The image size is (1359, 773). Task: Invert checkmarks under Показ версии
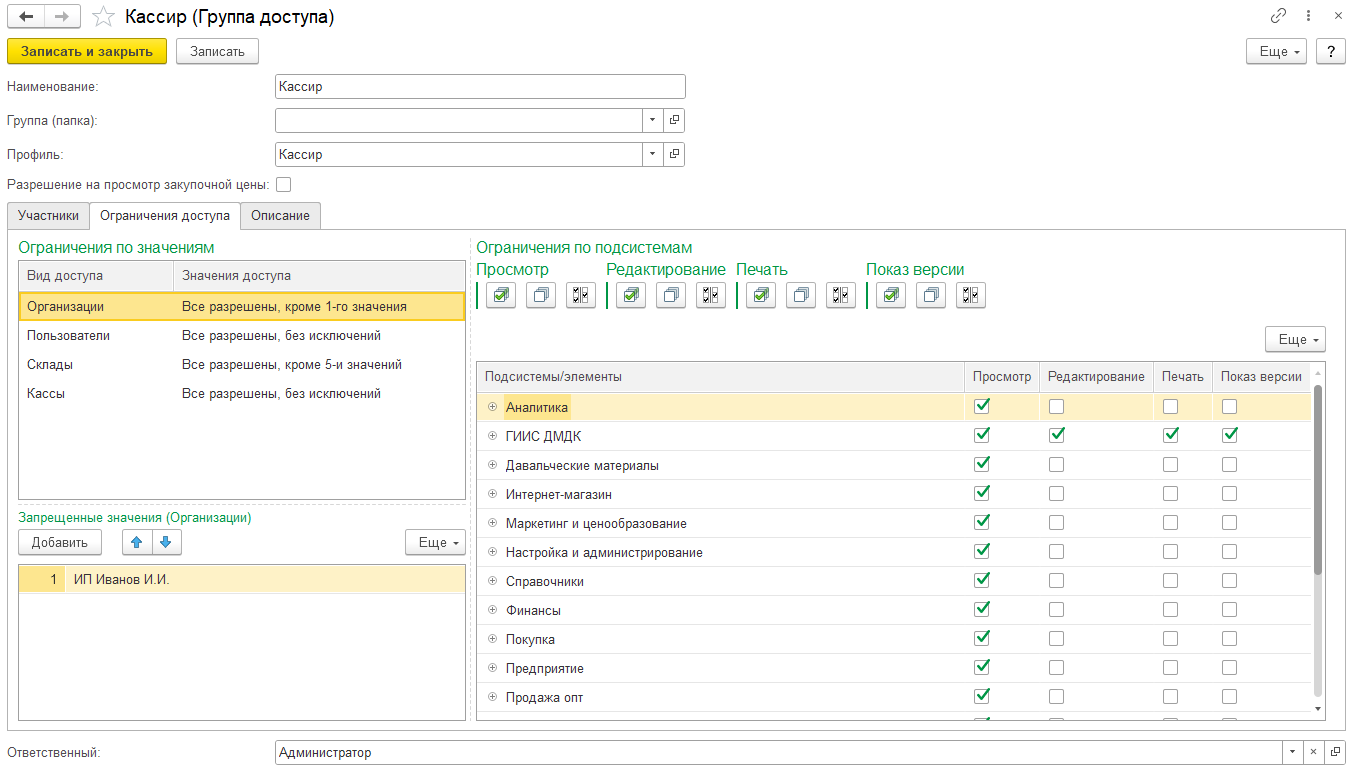tap(971, 295)
